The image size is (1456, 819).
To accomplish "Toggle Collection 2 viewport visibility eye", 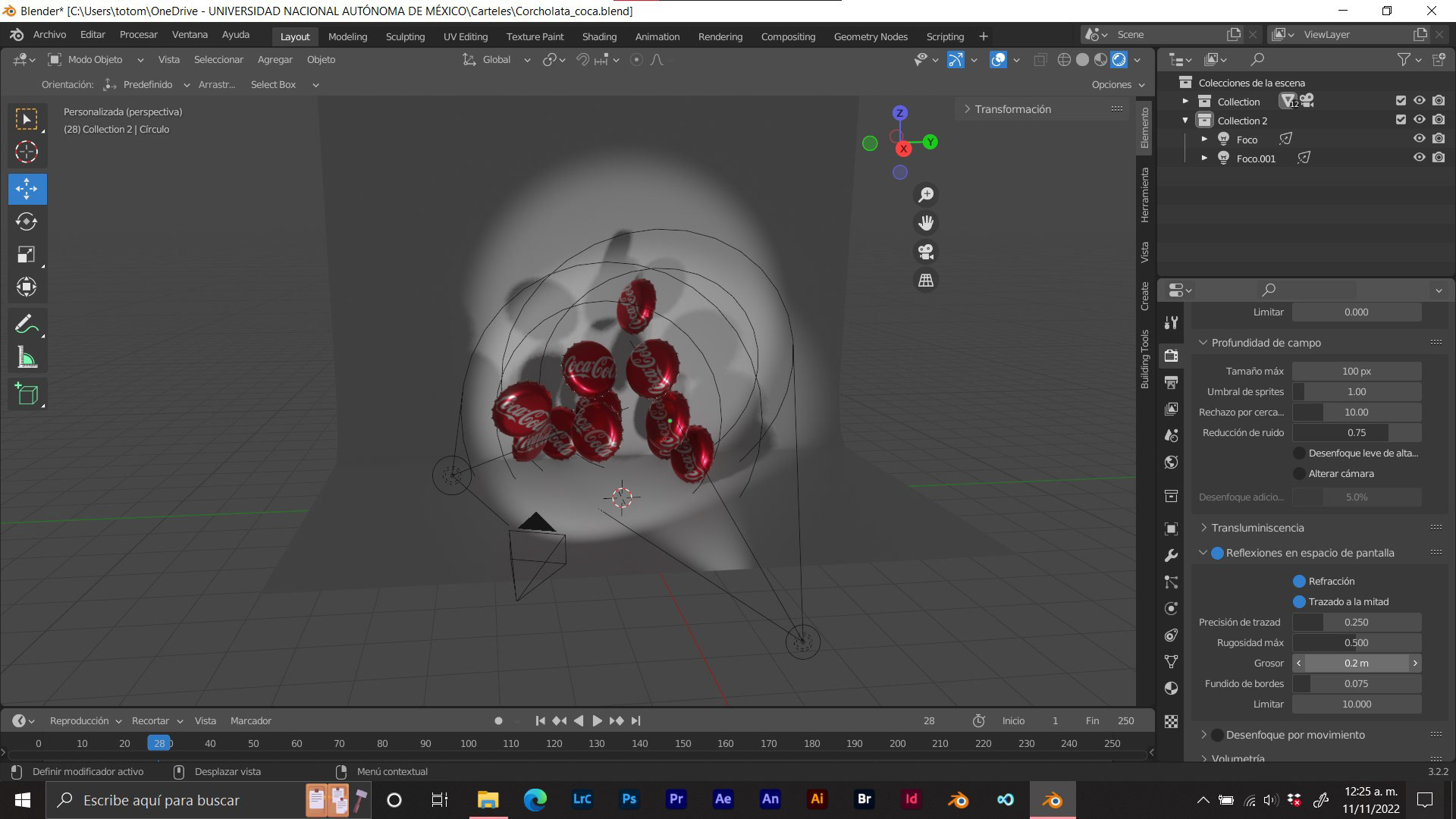I will [x=1419, y=120].
